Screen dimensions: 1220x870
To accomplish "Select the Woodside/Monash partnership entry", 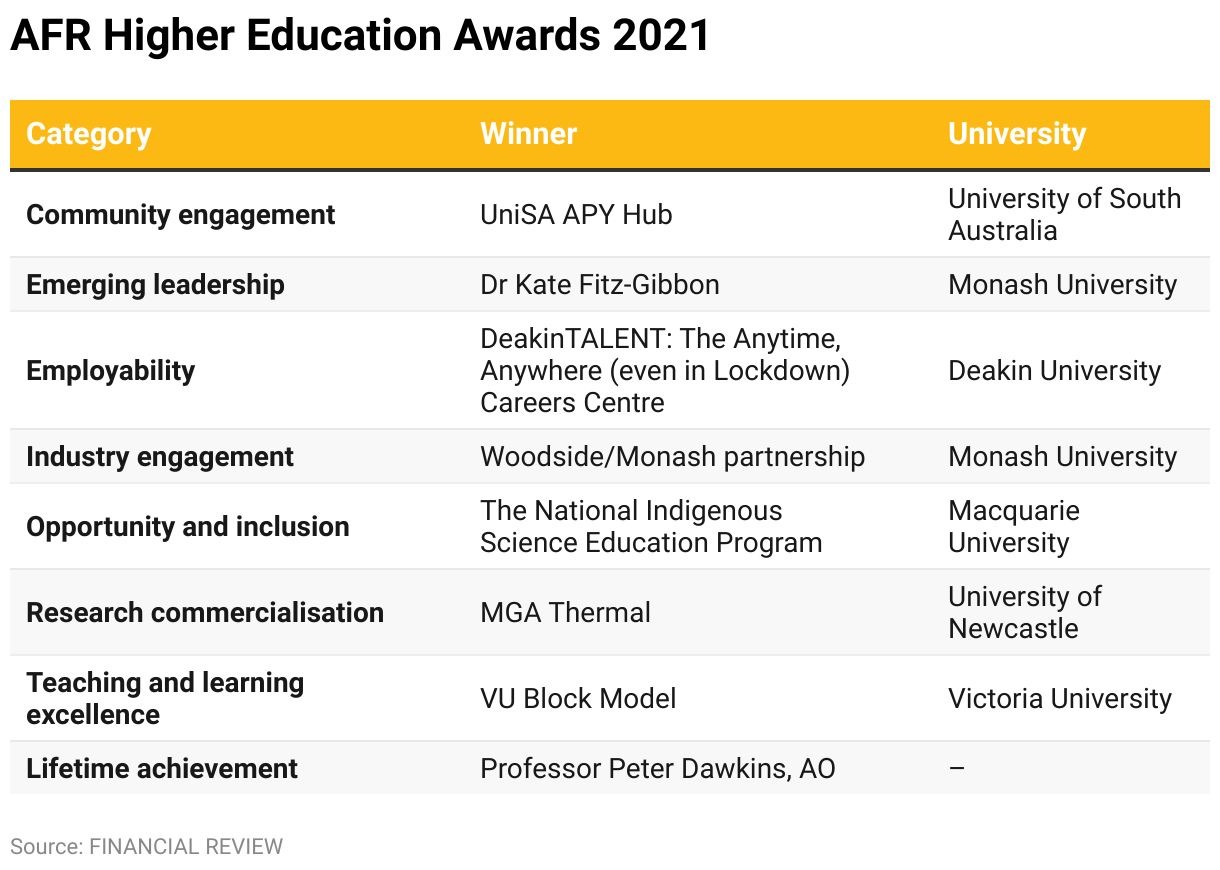I will pyautogui.click(x=672, y=457).
